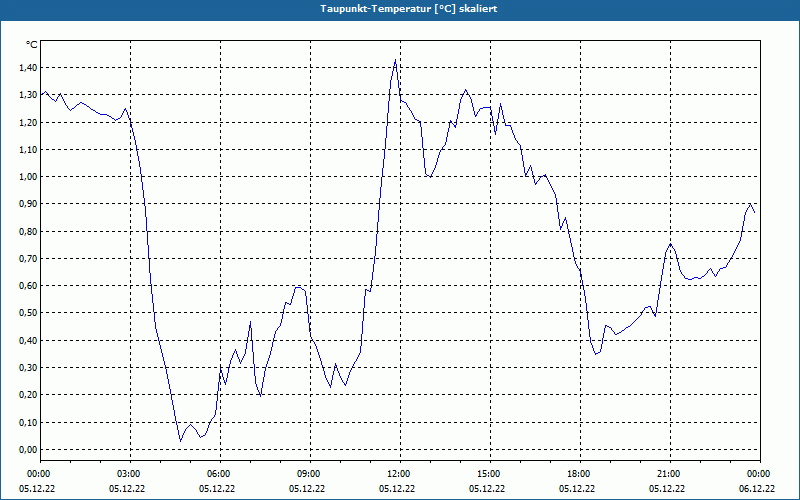Click the 09:00 time axis label
The width and height of the screenshot is (800, 500).
(310, 474)
